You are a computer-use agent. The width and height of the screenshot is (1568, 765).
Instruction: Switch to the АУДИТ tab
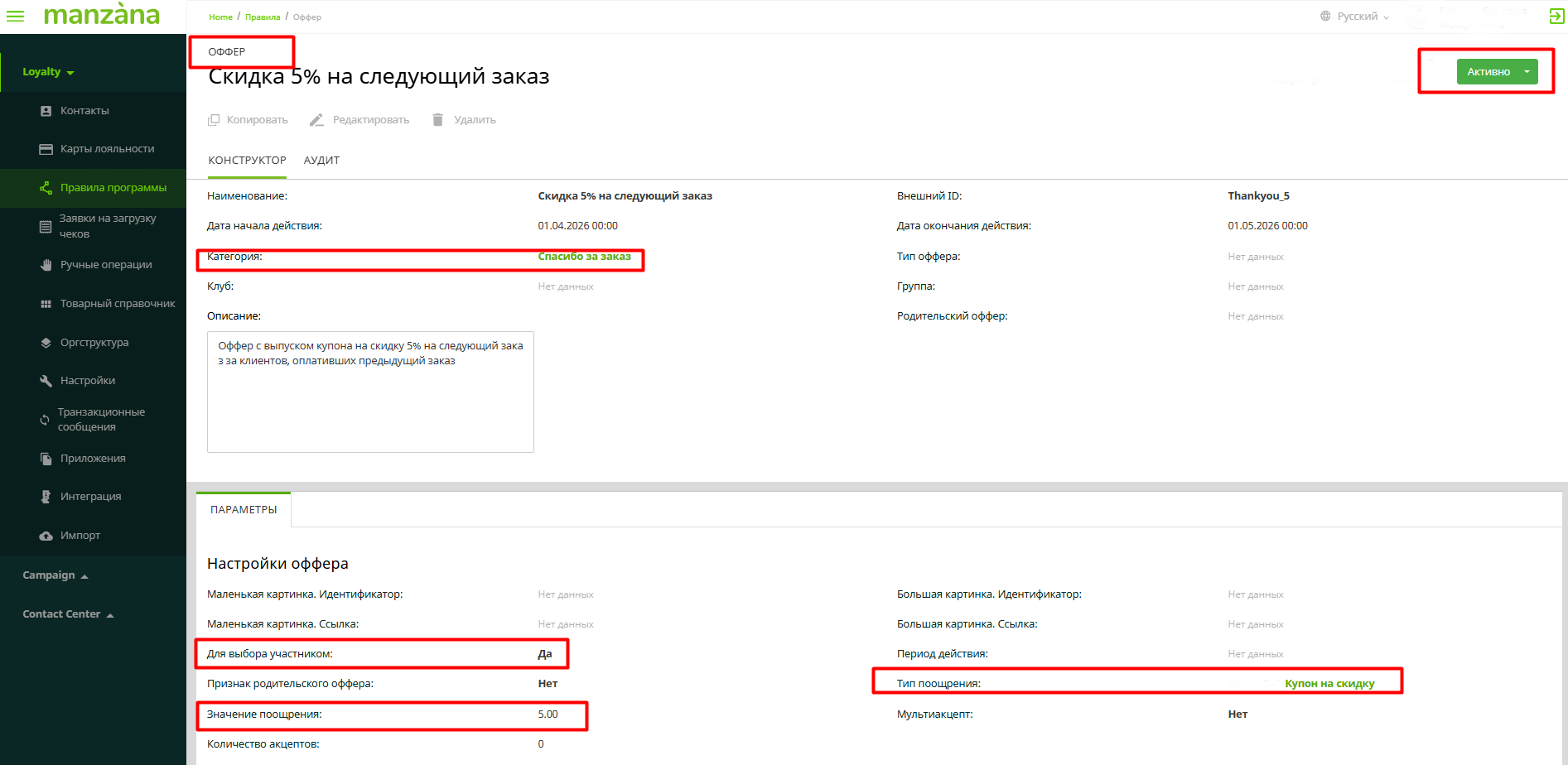pyautogui.click(x=321, y=161)
